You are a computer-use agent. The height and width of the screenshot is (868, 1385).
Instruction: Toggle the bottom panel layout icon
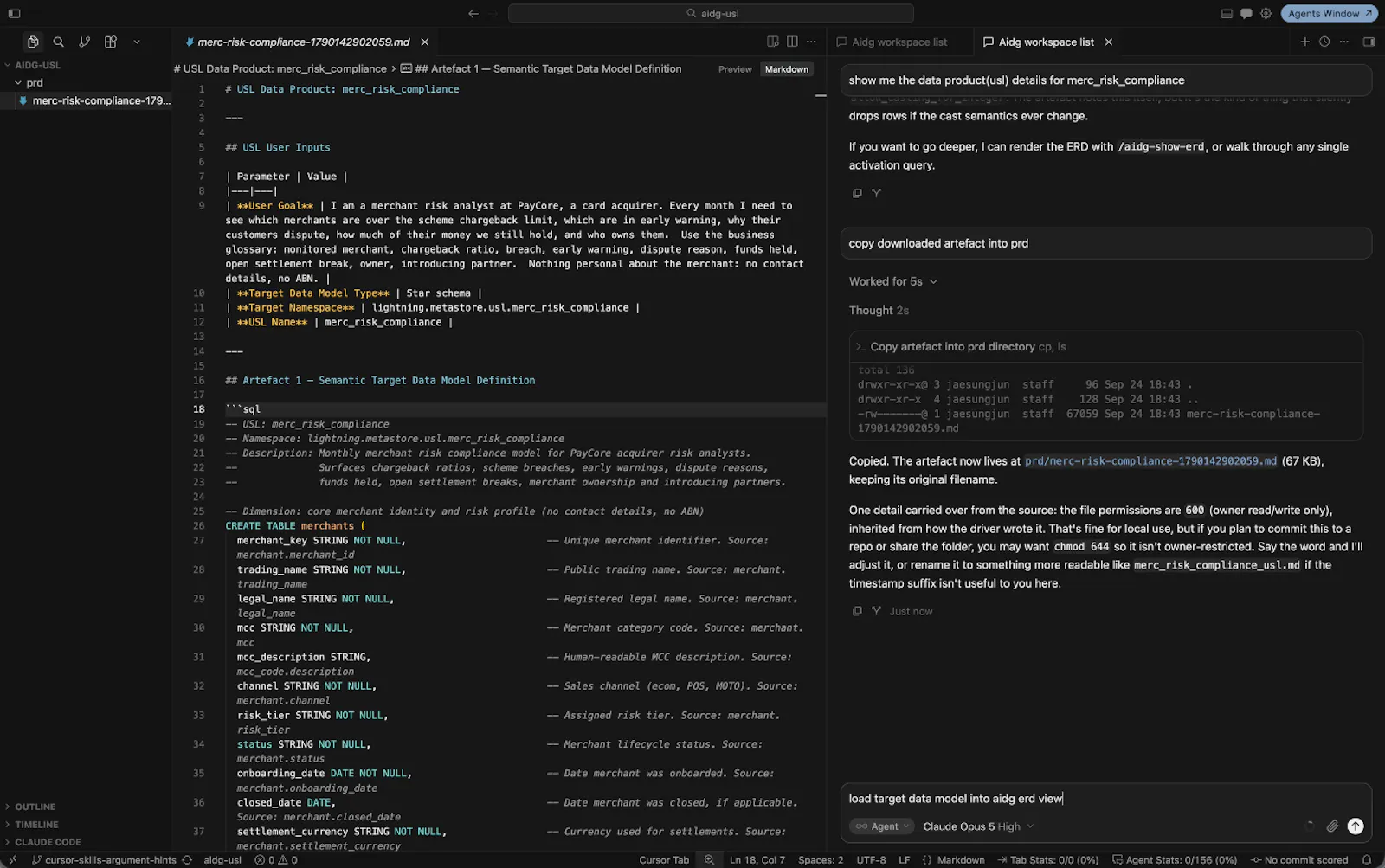[x=1226, y=13]
